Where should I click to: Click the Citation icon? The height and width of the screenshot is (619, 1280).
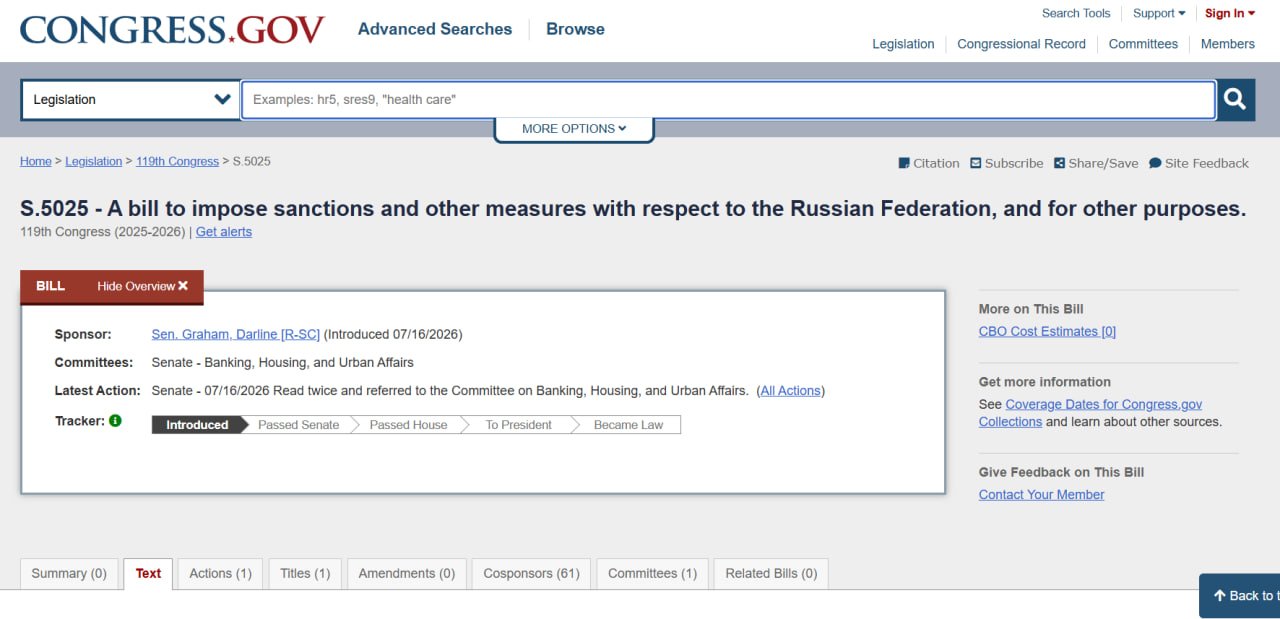click(x=904, y=163)
